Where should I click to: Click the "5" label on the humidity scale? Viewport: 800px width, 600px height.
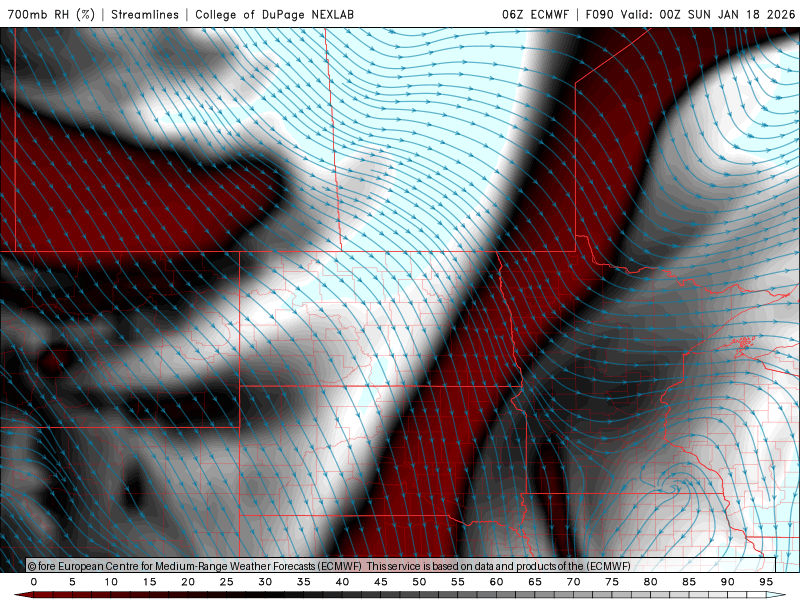72,582
